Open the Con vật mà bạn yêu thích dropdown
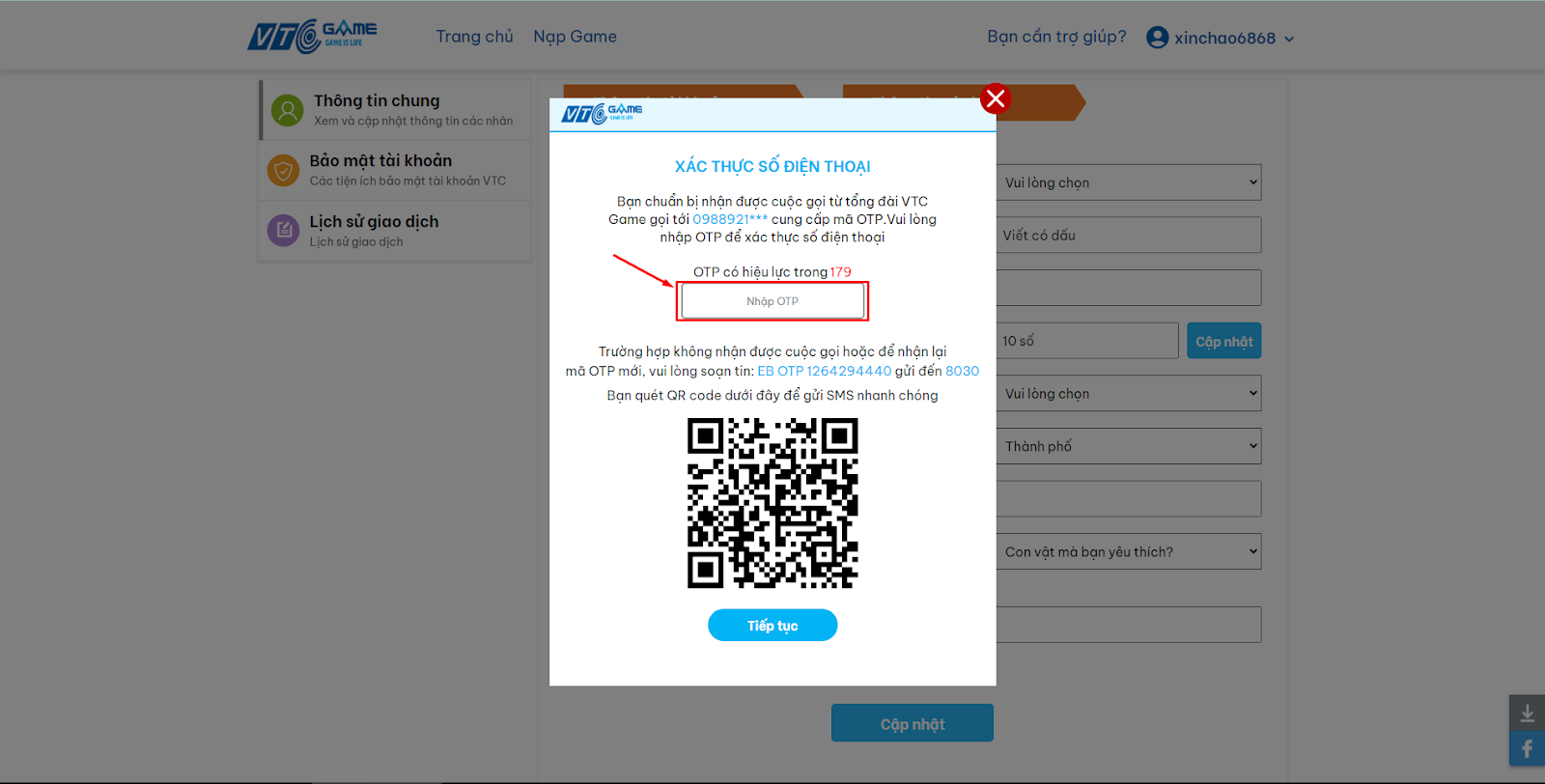The height and width of the screenshot is (784, 1545). pyautogui.click(x=1129, y=551)
